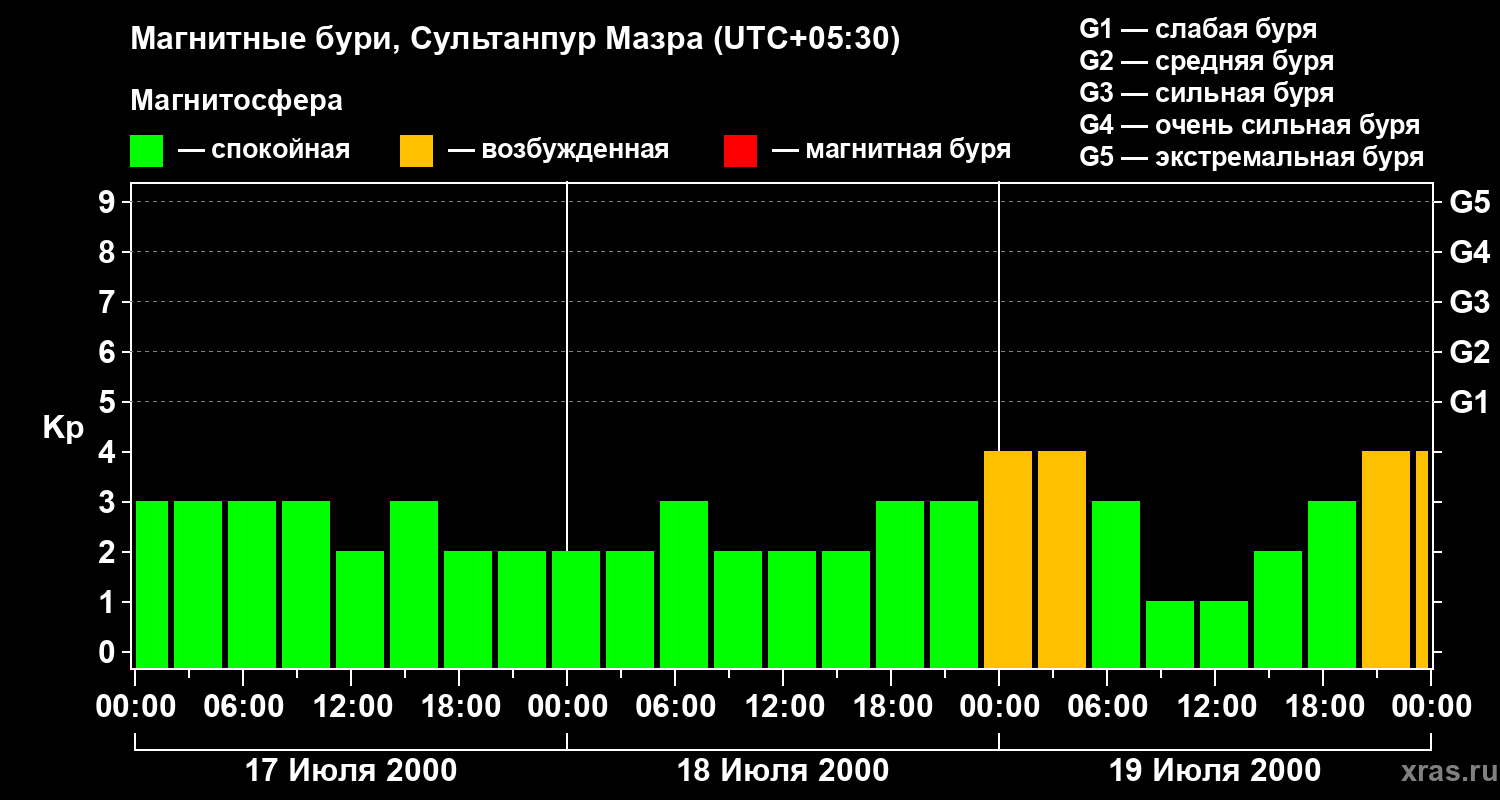Image resolution: width=1500 pixels, height=800 pixels.
Task: Click the orange Kp 4 bar crossing the 19 Июля midnight line
Action: pyautogui.click(x=1008, y=560)
